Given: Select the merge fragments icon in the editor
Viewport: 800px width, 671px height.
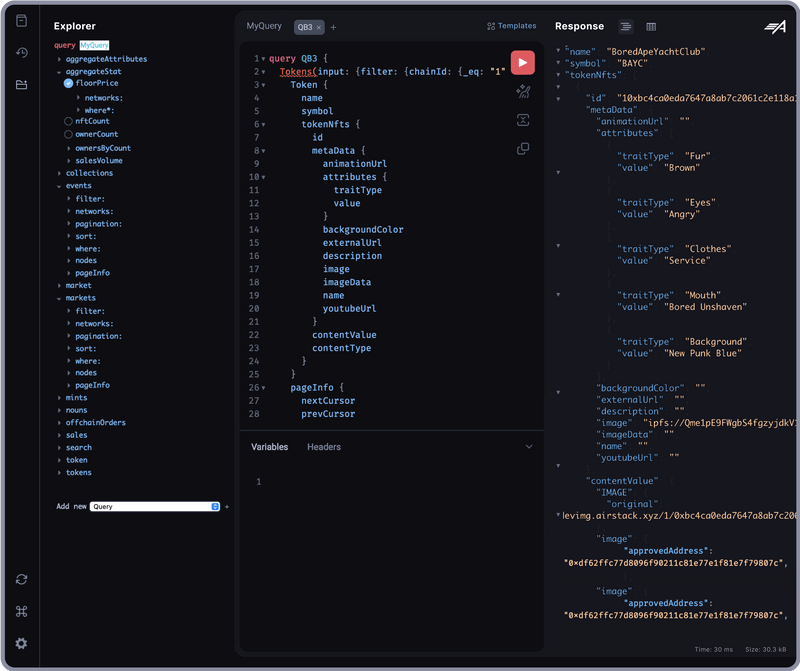Looking at the screenshot, I should [x=522, y=119].
